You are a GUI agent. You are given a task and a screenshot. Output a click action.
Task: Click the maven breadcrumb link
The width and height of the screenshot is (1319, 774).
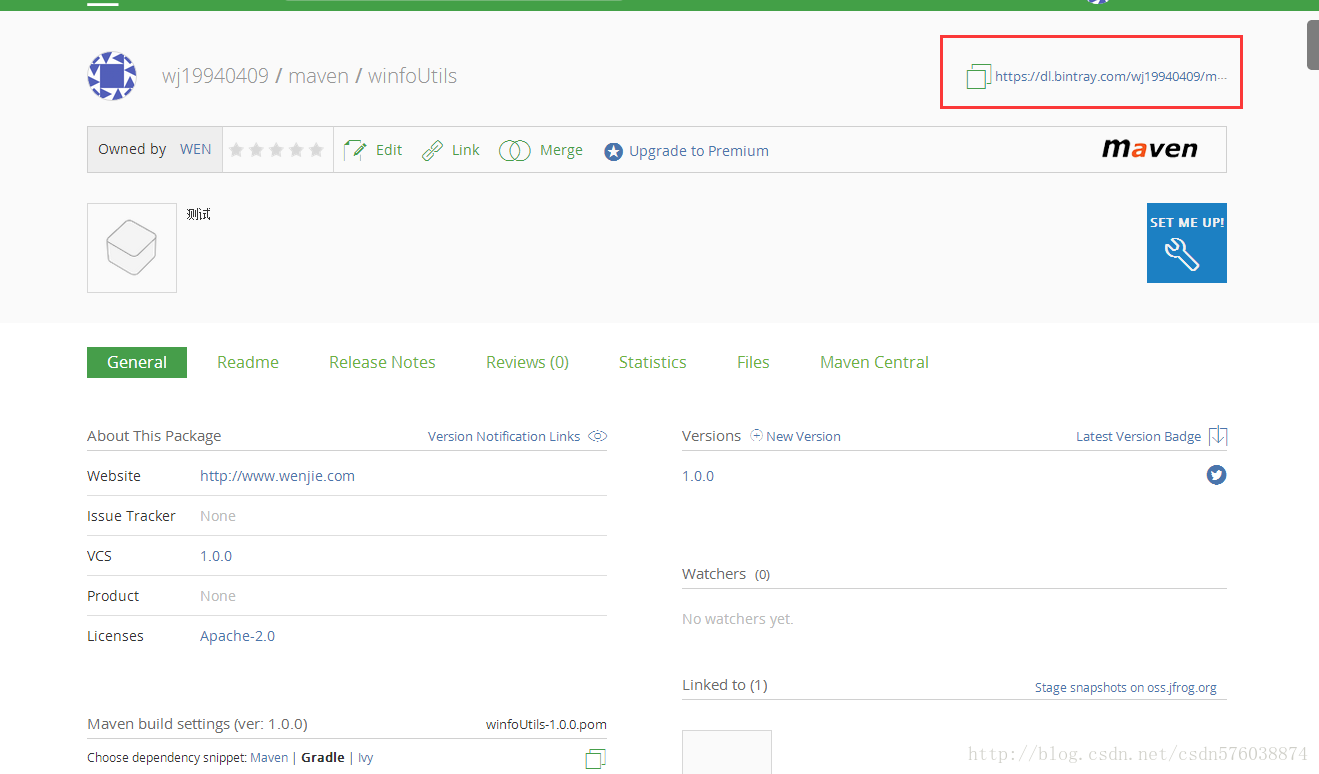click(318, 76)
